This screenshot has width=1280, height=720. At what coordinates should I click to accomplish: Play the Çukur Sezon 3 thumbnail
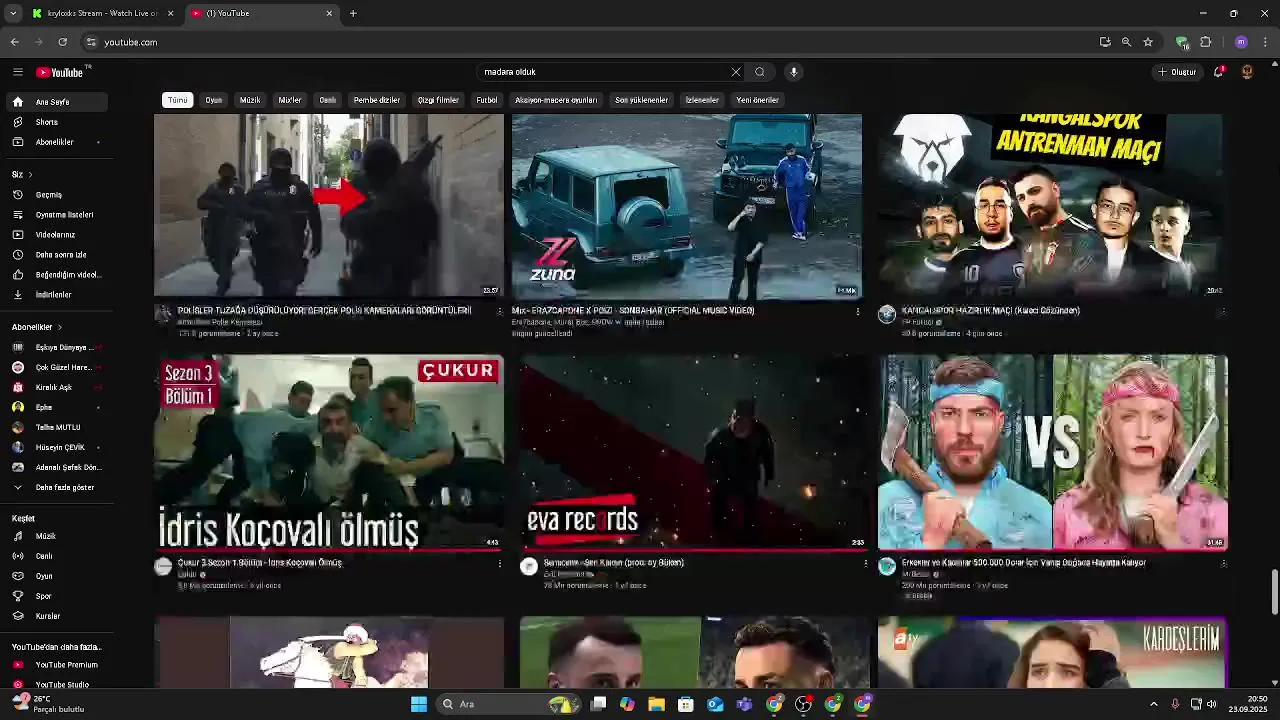pos(329,452)
